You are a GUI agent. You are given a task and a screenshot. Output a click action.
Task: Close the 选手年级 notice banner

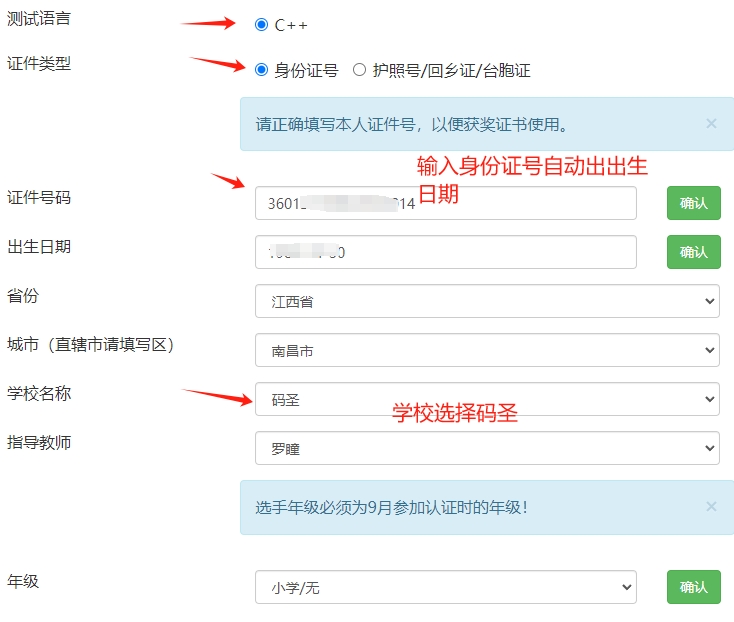click(x=711, y=507)
